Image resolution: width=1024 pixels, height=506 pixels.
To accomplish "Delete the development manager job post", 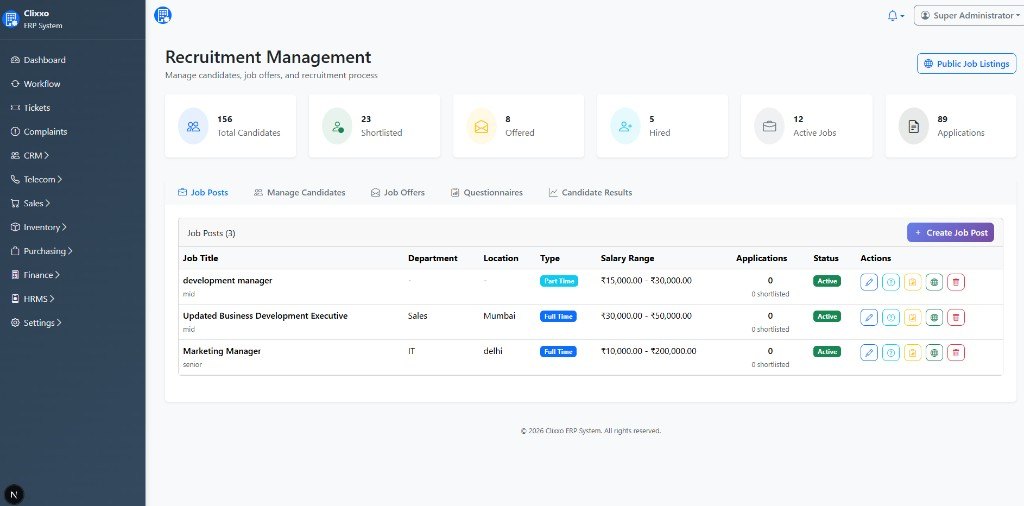I will 956,282.
